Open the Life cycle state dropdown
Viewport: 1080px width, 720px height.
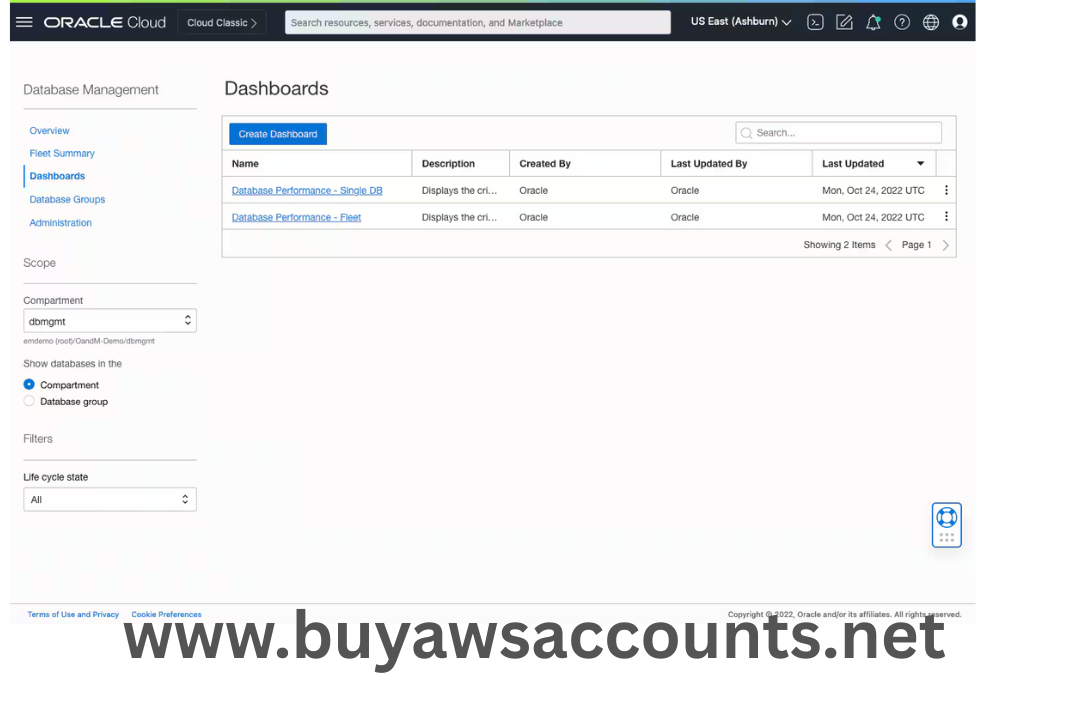110,500
